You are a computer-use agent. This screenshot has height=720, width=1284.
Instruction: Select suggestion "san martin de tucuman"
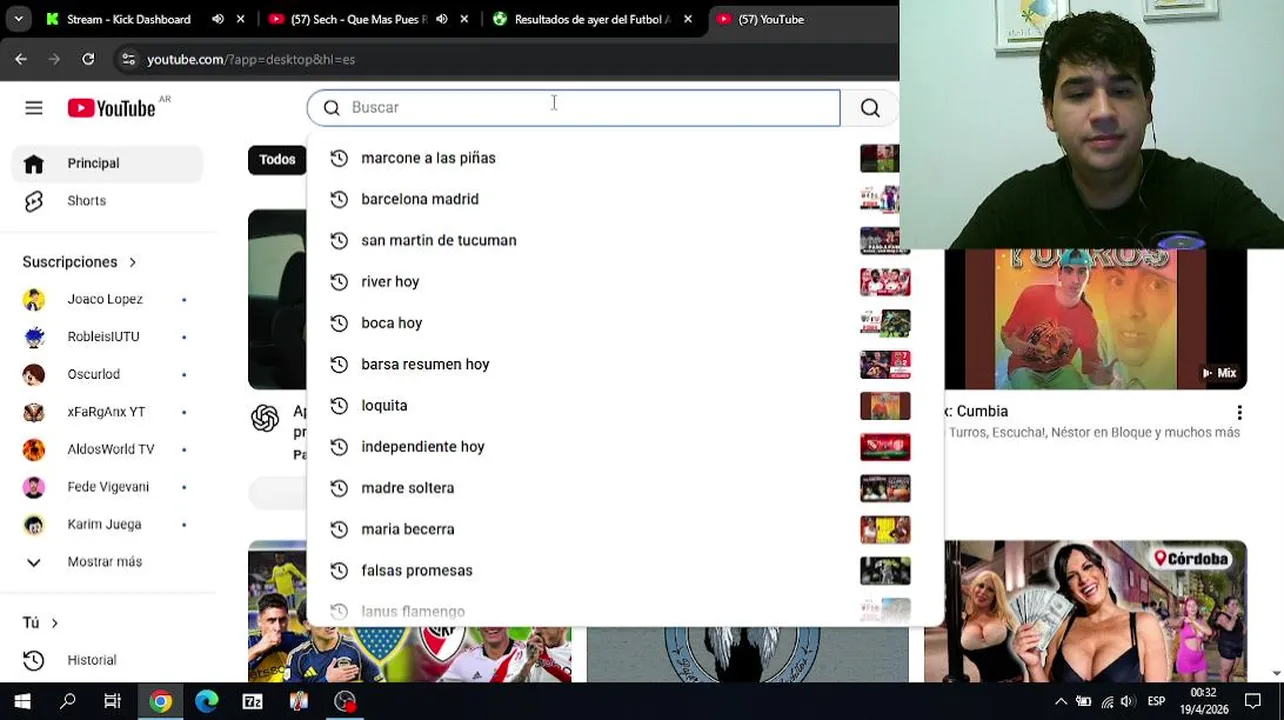click(439, 240)
